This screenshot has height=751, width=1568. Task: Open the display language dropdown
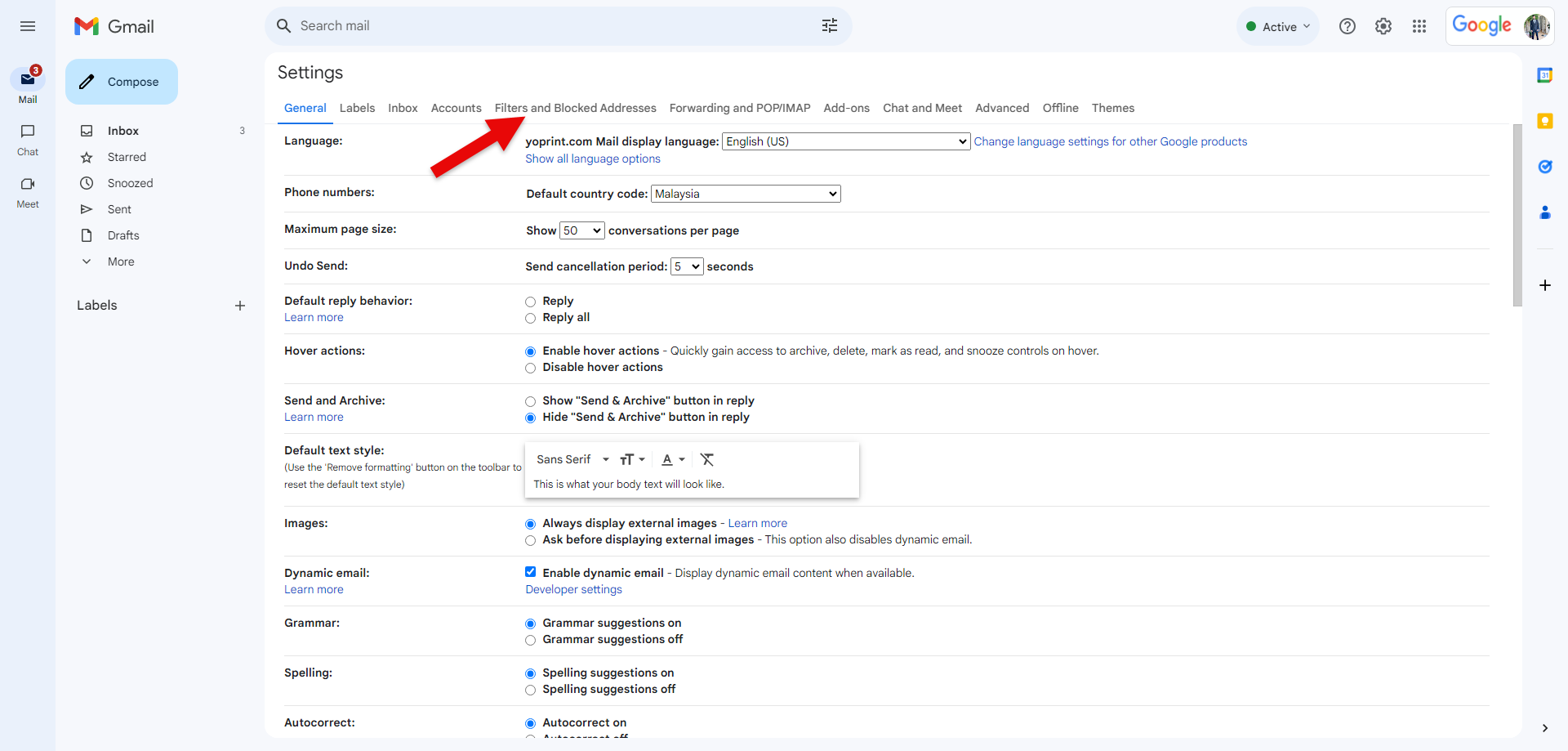click(x=846, y=141)
